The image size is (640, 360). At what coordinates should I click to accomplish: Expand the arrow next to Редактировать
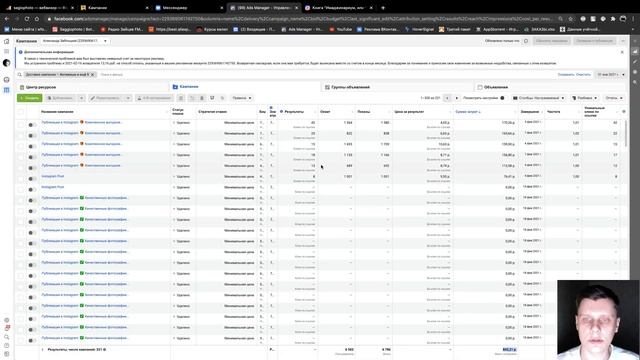click(x=128, y=98)
